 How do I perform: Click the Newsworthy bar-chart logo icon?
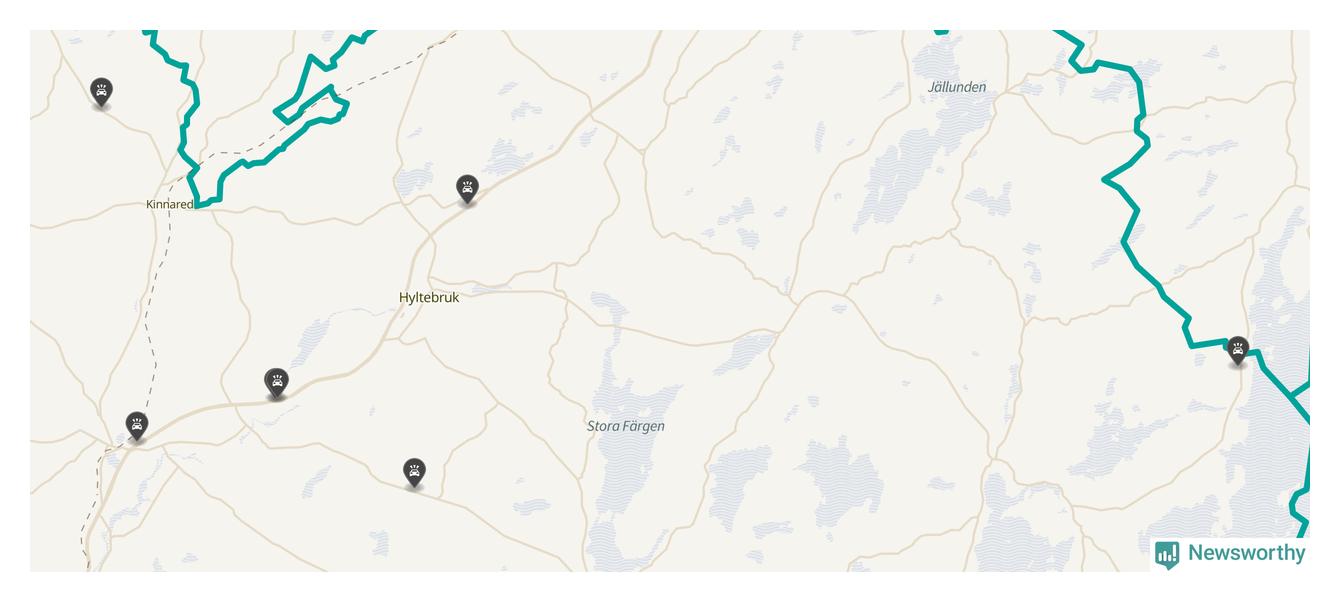[x=1167, y=554]
